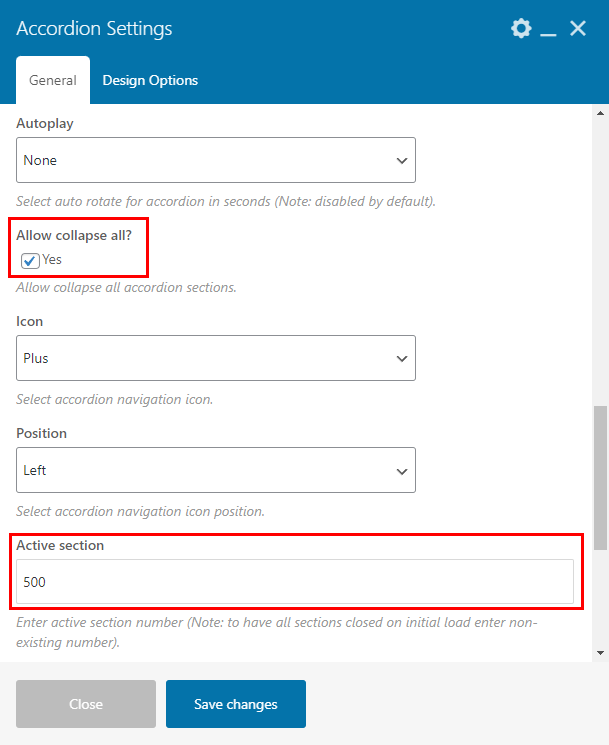This screenshot has height=745, width=609.
Task: Close the Accordion Settings dialog with X
Action: (578, 29)
